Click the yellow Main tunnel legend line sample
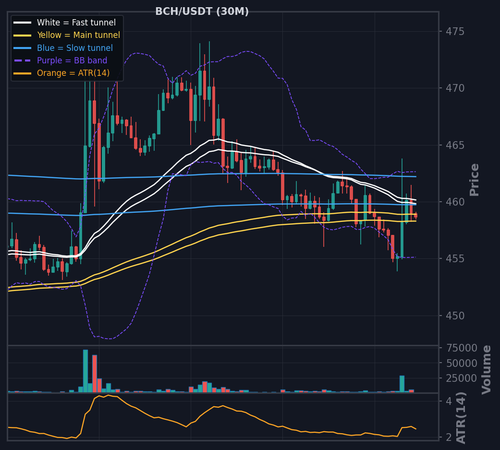The height and width of the screenshot is (450, 500). coord(22,35)
